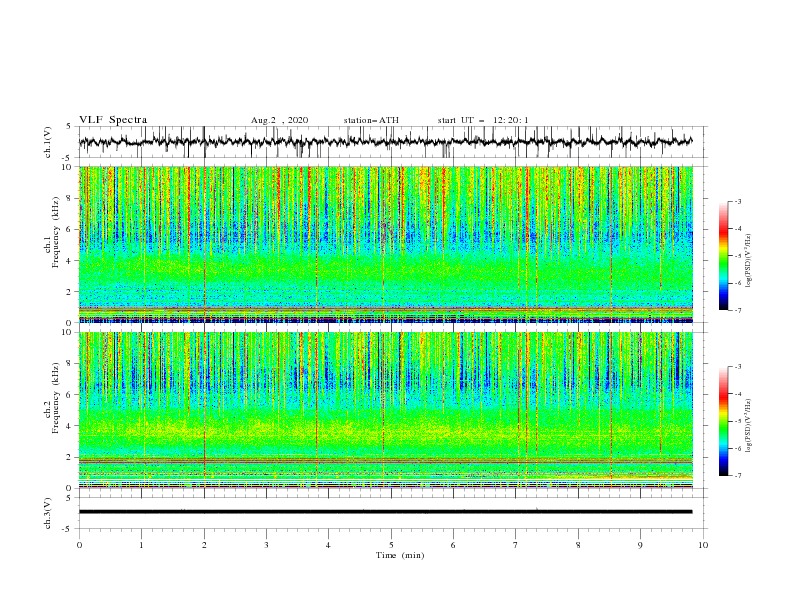Pick the ch.1 PSD color scale bar

(724, 256)
